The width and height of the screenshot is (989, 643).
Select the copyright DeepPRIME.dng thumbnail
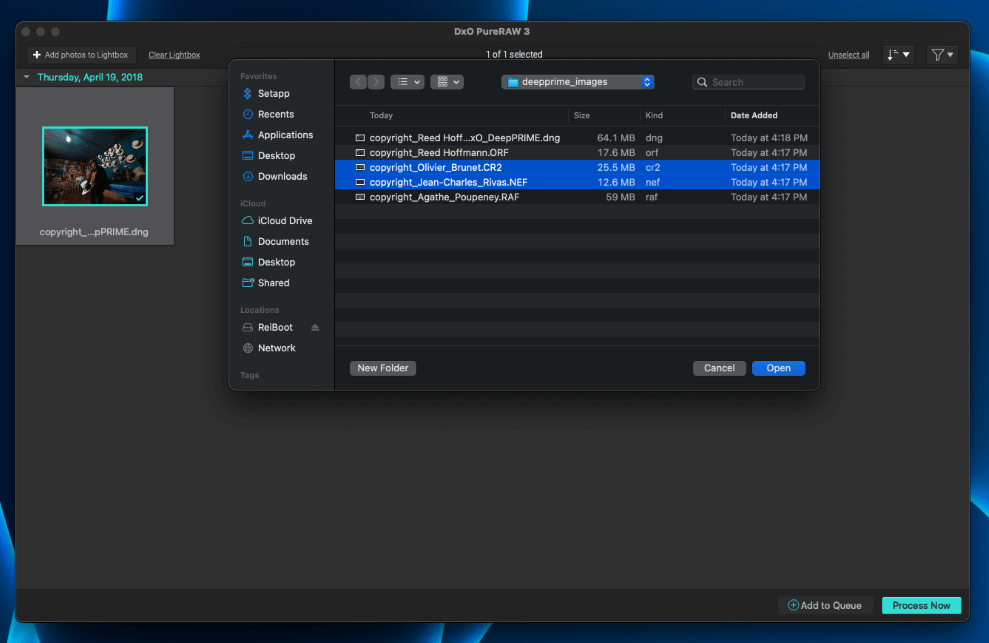(95, 166)
